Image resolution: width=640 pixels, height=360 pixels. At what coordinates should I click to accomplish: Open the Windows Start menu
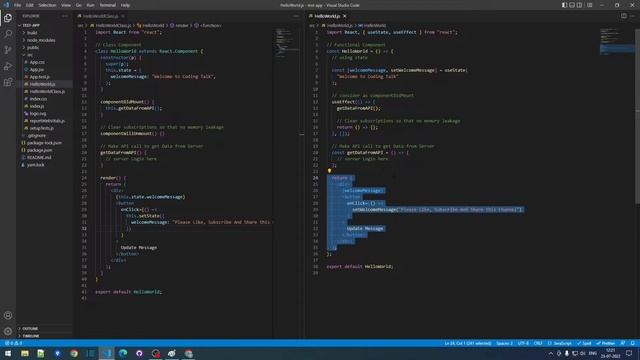point(8,353)
